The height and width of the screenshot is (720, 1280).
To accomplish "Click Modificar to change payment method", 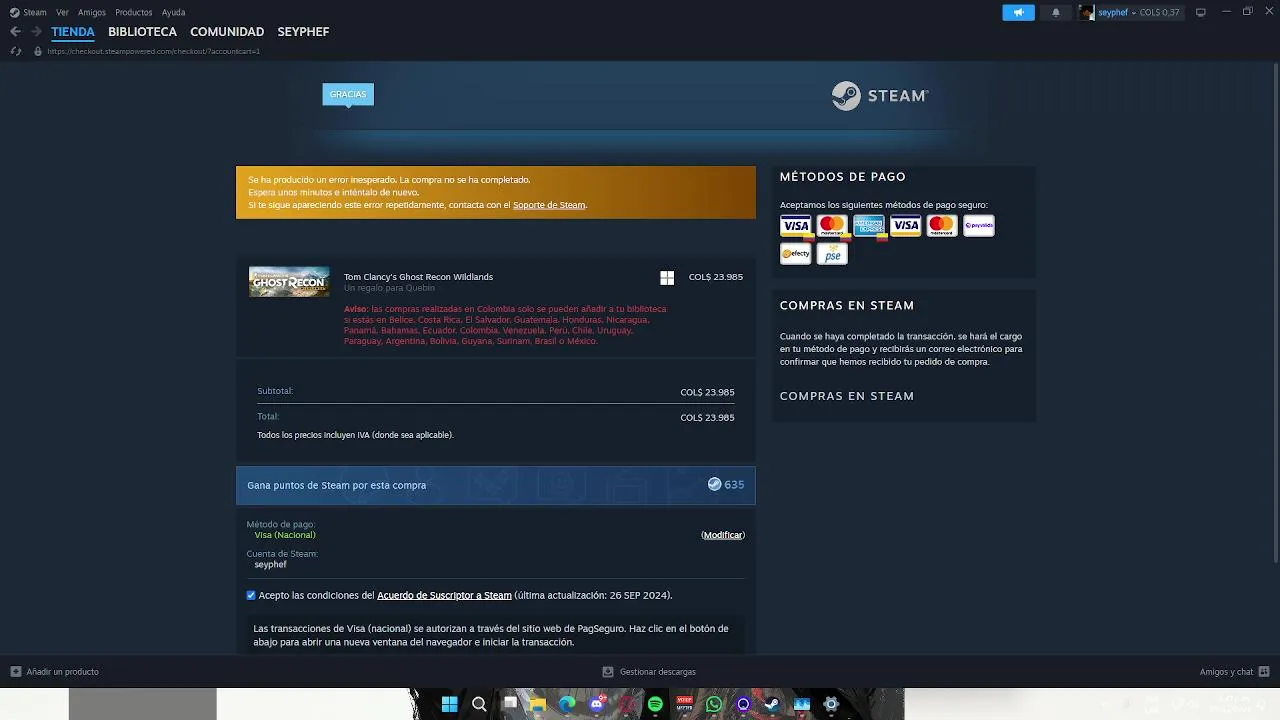I will tap(723, 535).
